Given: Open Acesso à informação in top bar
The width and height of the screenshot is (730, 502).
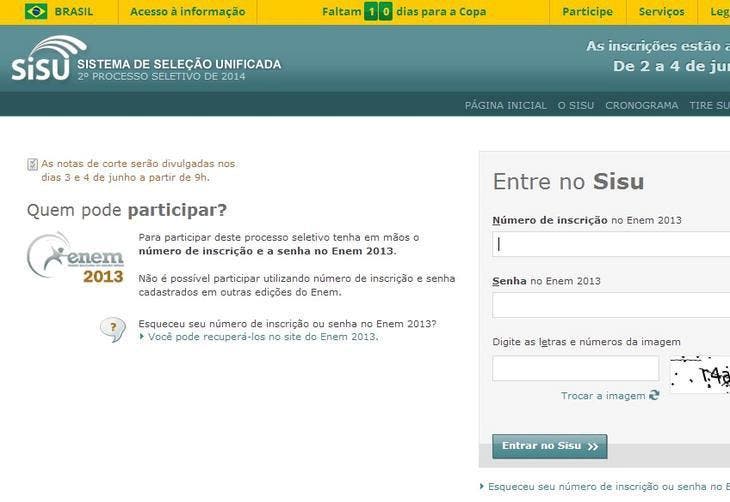Looking at the screenshot, I should (188, 12).
